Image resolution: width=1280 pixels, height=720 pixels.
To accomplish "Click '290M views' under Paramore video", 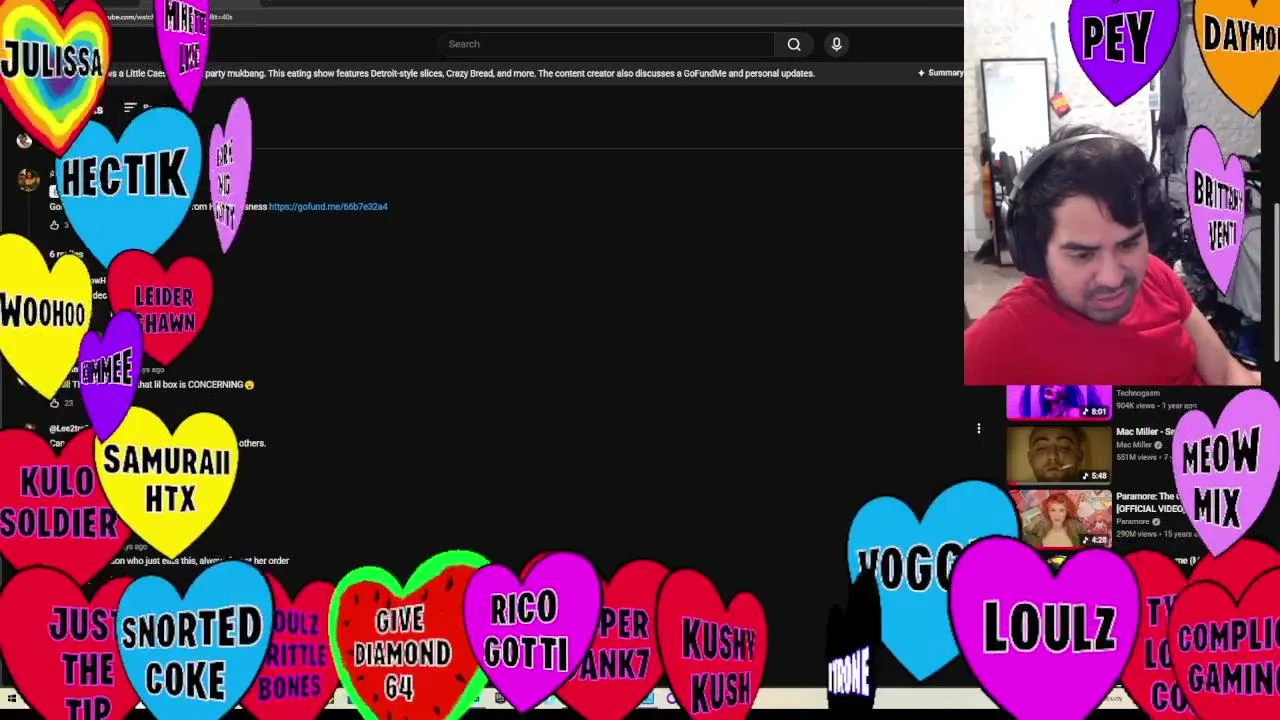I will (x=1135, y=534).
